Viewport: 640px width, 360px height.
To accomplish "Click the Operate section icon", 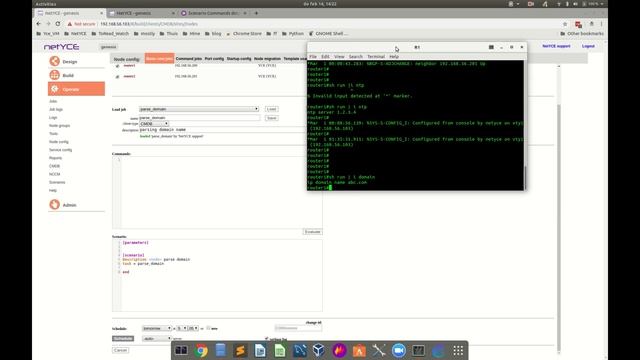I will (55, 89).
